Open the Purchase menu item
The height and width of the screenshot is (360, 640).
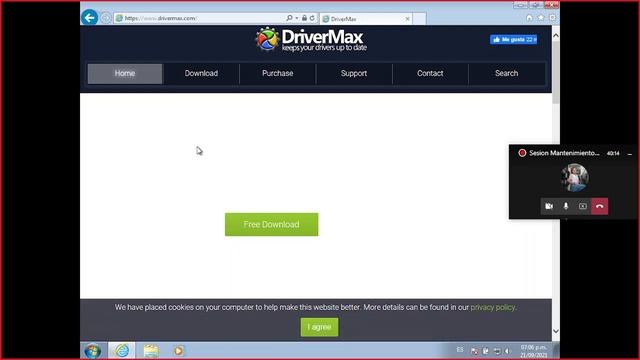pos(278,73)
